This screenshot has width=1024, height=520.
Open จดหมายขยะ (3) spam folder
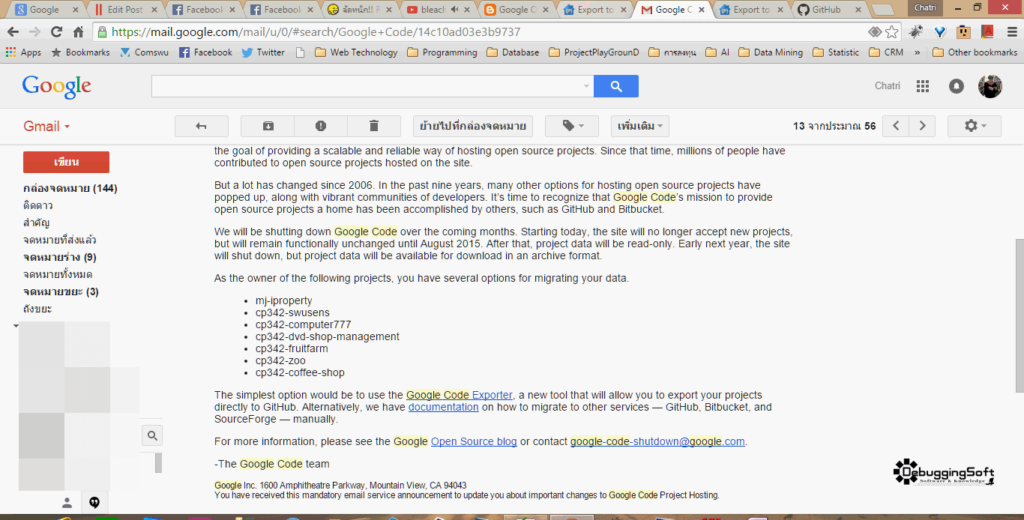(61, 291)
